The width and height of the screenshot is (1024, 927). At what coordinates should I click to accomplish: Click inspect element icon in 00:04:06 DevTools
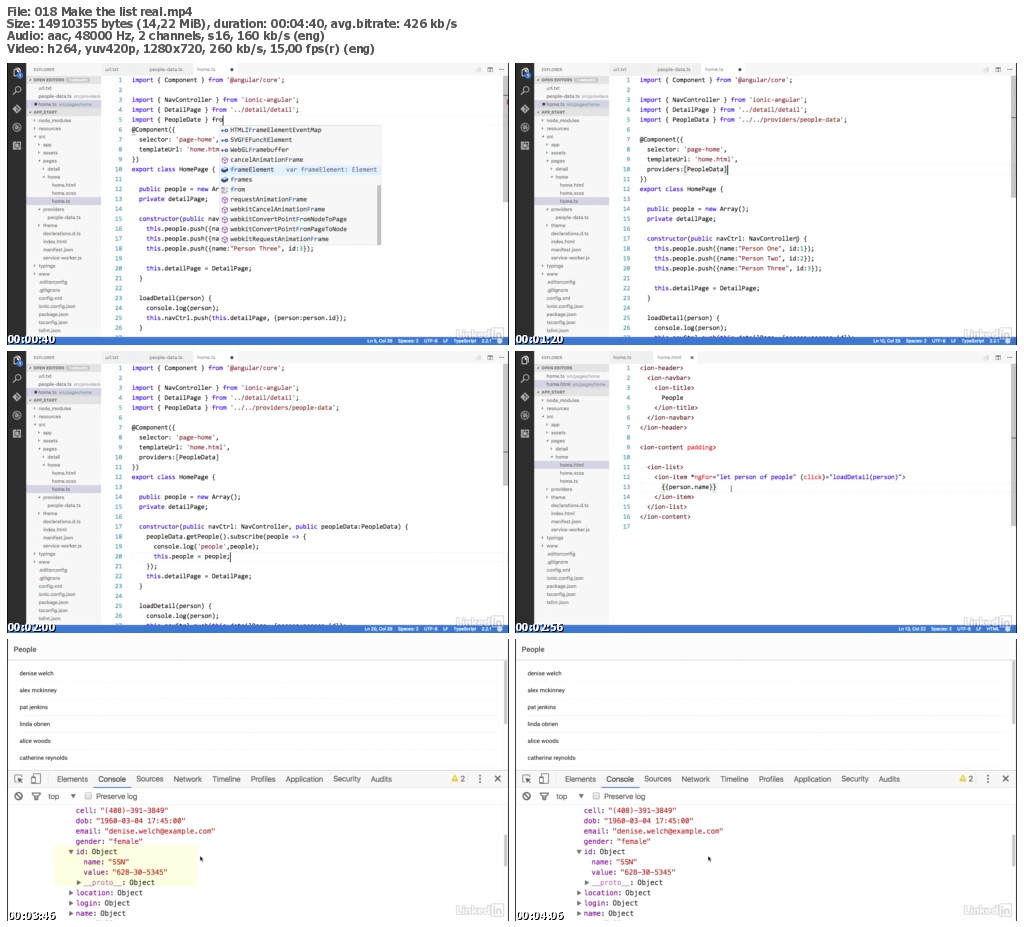[x=526, y=779]
